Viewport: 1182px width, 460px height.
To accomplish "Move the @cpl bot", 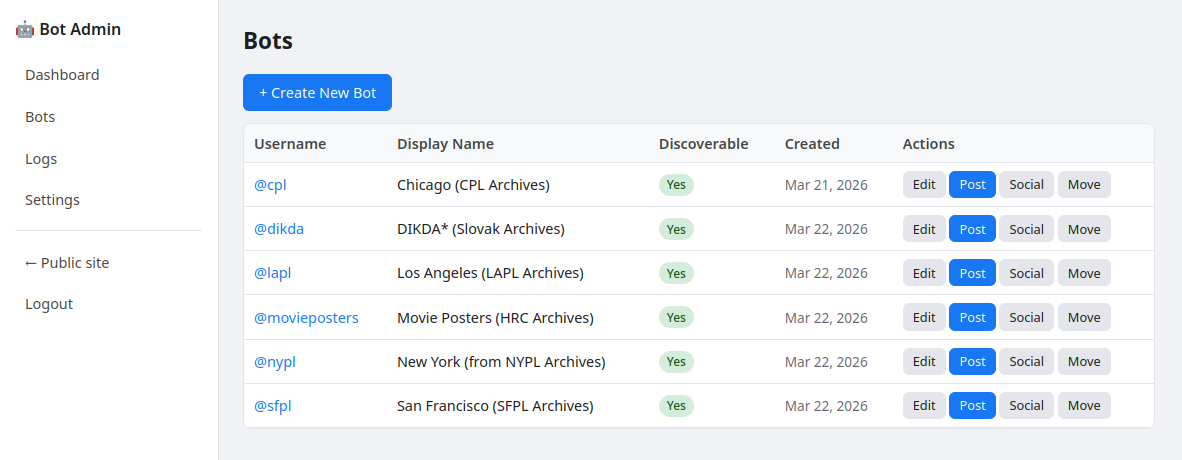I will pos(1084,185).
